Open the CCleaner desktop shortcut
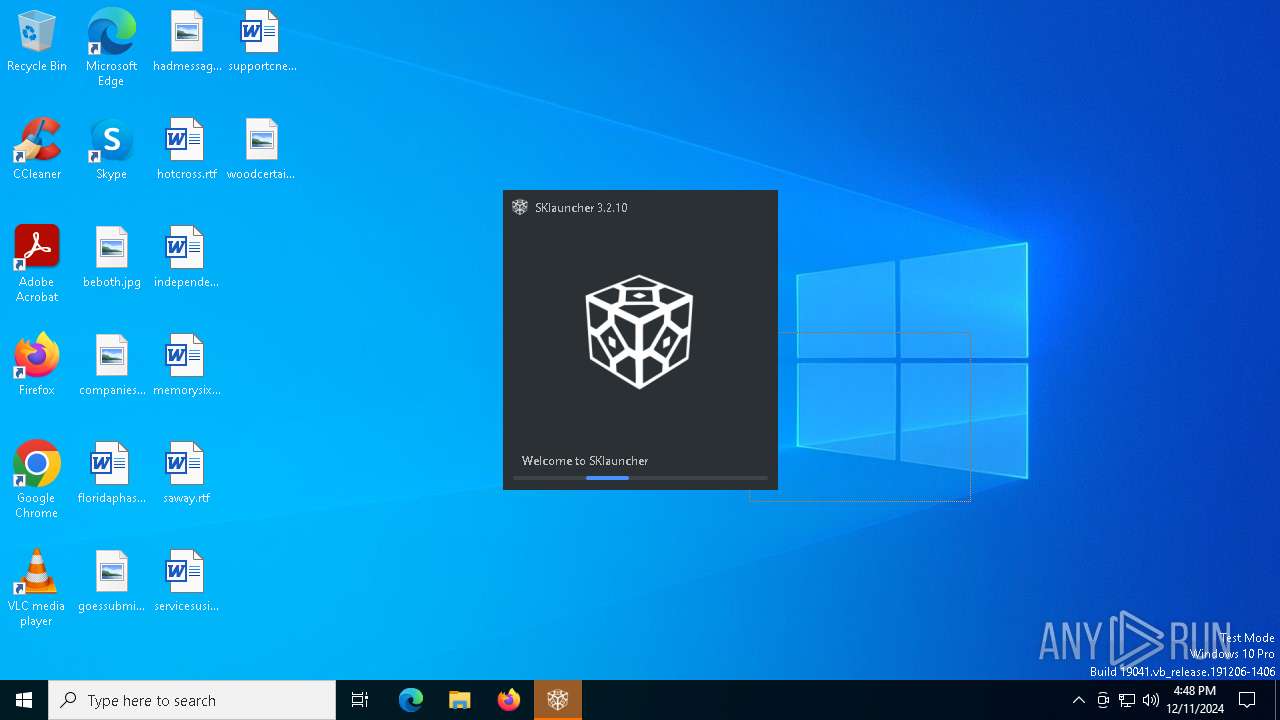Screen dimensions: 1280x720 (37, 149)
